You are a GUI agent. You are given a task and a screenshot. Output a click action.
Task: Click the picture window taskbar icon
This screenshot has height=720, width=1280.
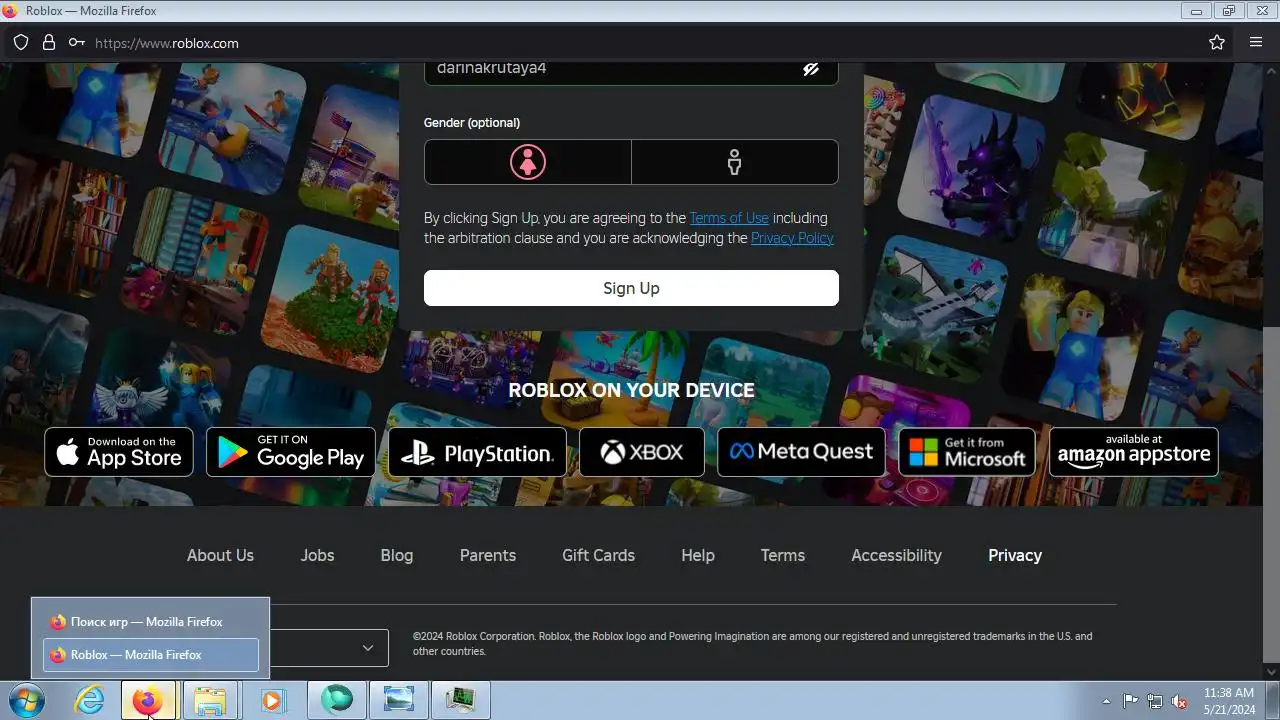[398, 701]
